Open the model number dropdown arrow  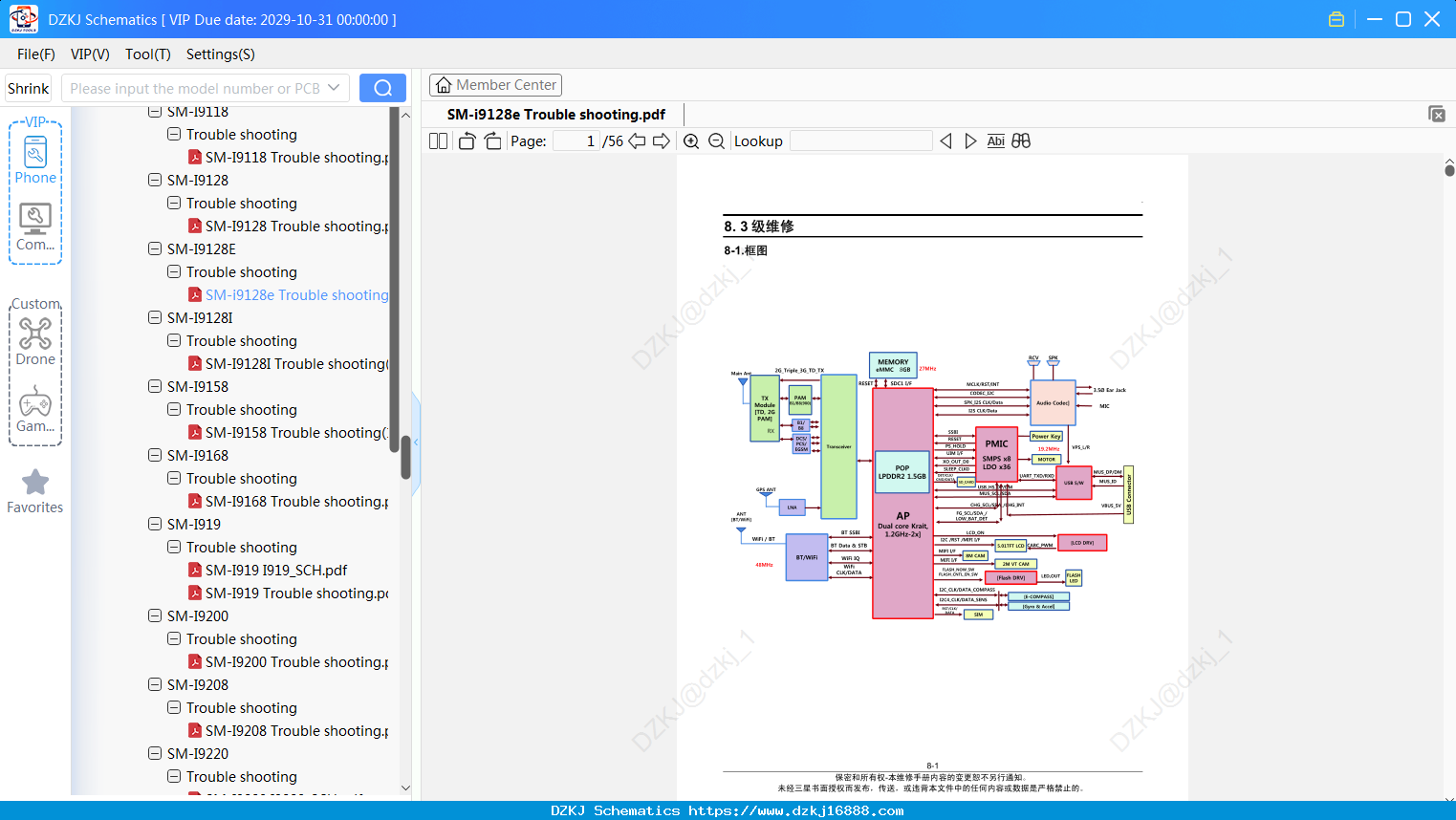(x=334, y=88)
